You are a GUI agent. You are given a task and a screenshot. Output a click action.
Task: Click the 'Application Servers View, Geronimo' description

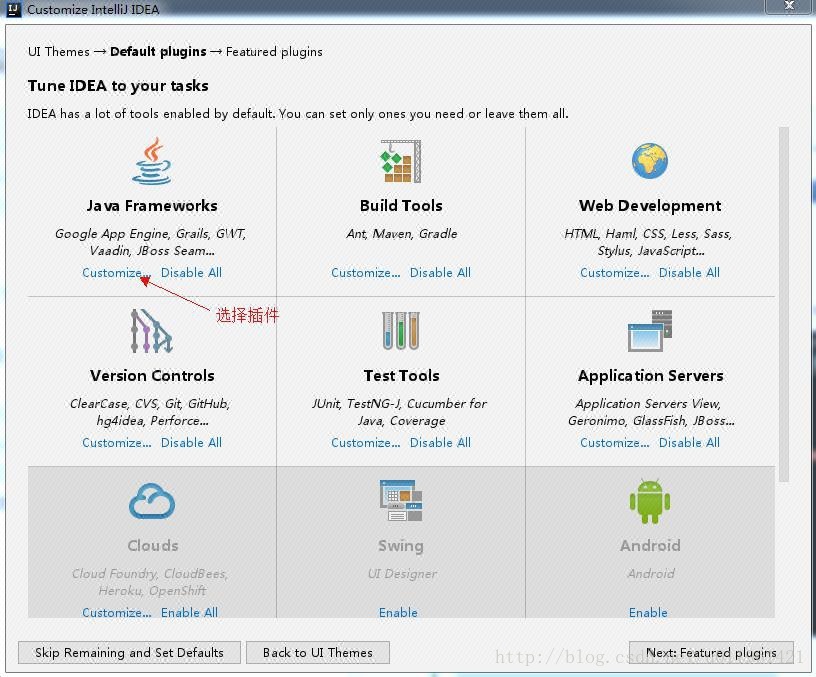(x=651, y=412)
